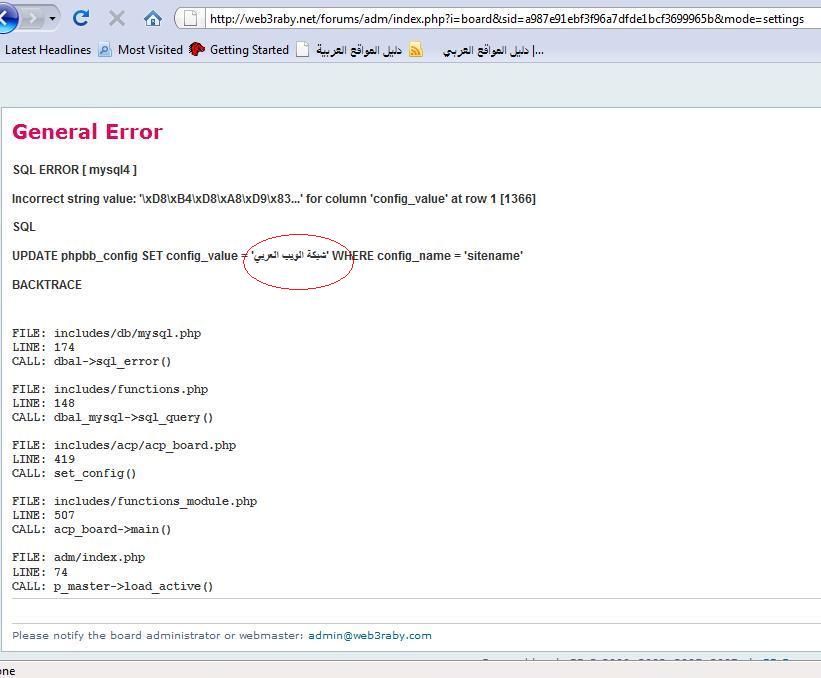Click the red Getting Started bookmark icon
821x678 pixels.
pyautogui.click(x=197, y=50)
